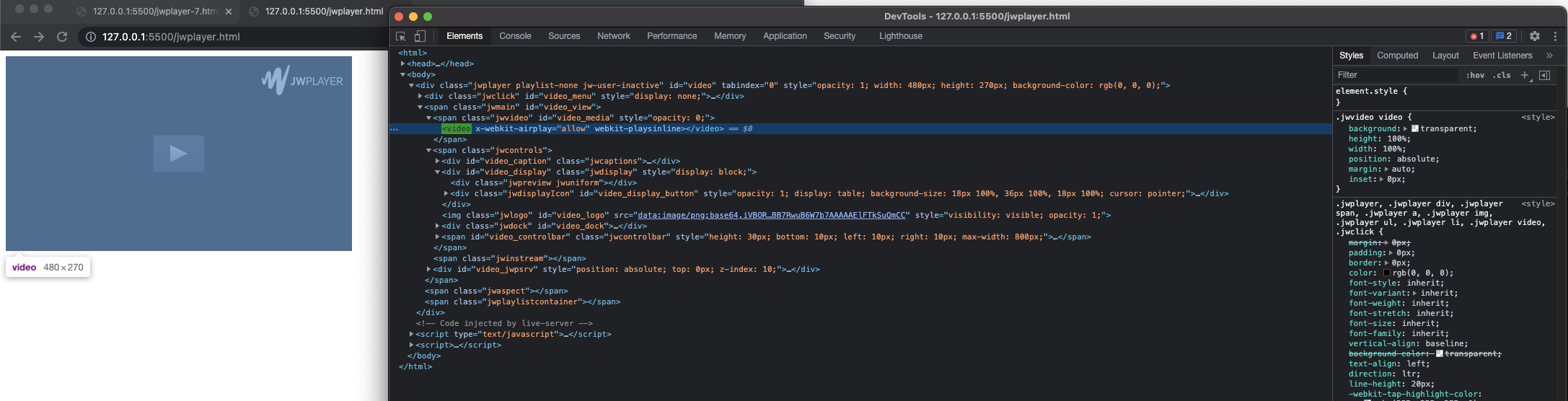This screenshot has height=401, width=1568.
Task: Activate the inspect element picker in DevTools
Action: click(401, 36)
